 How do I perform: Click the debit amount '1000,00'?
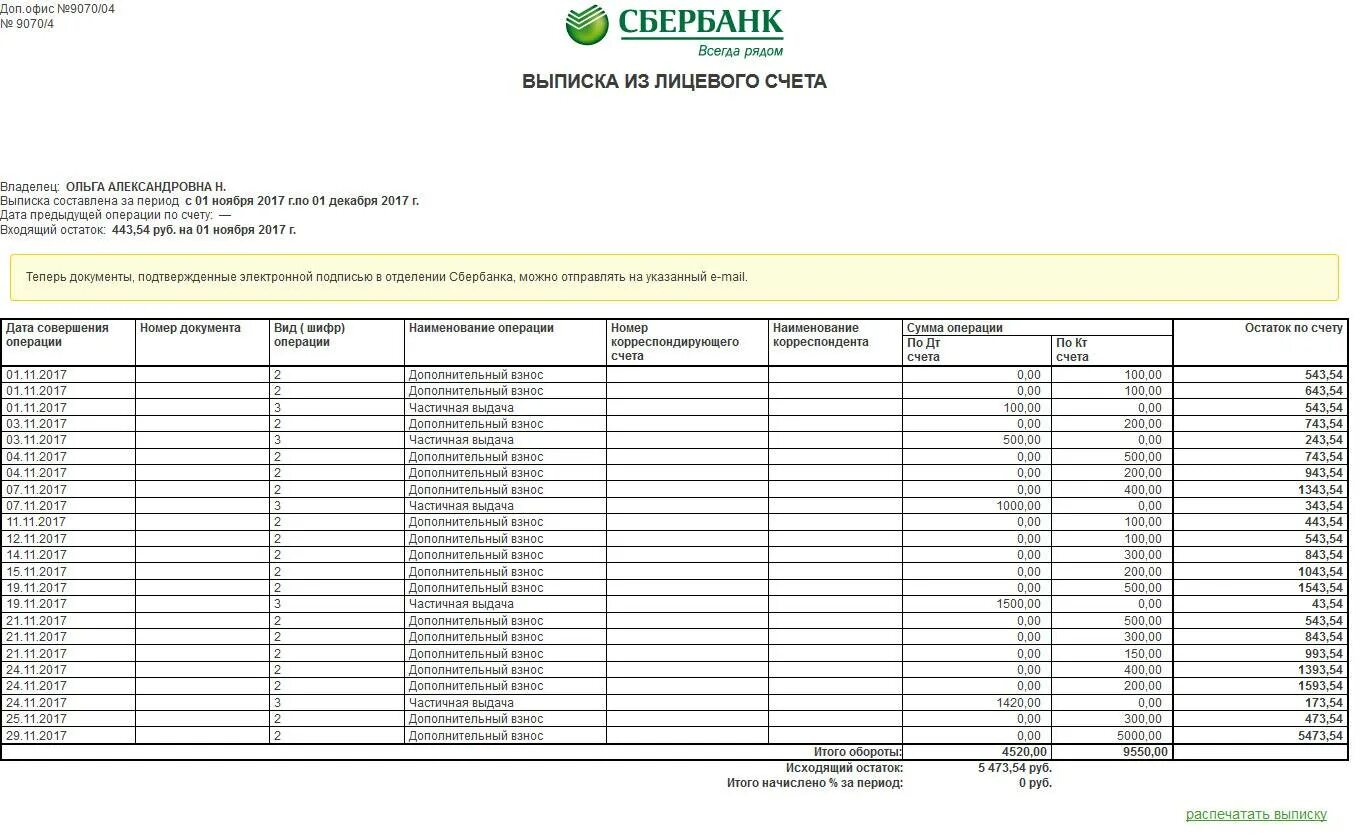click(1016, 506)
